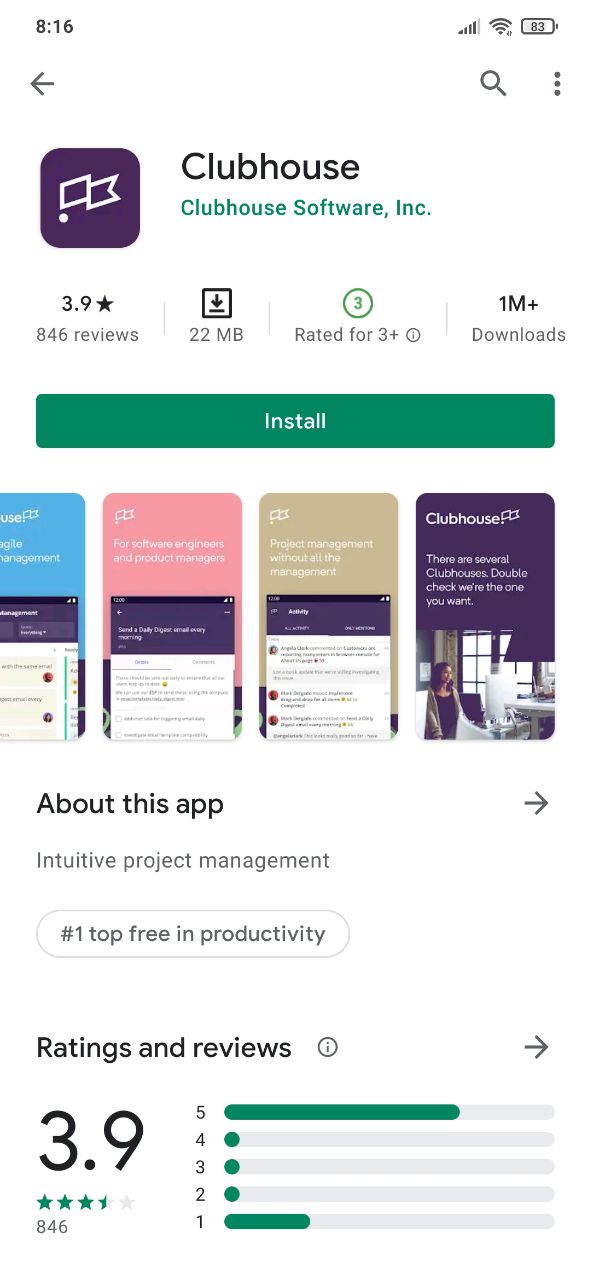Tap the 3.9 star 846 reviews summary
Screen dimensions: 591x1280
pos(87,318)
